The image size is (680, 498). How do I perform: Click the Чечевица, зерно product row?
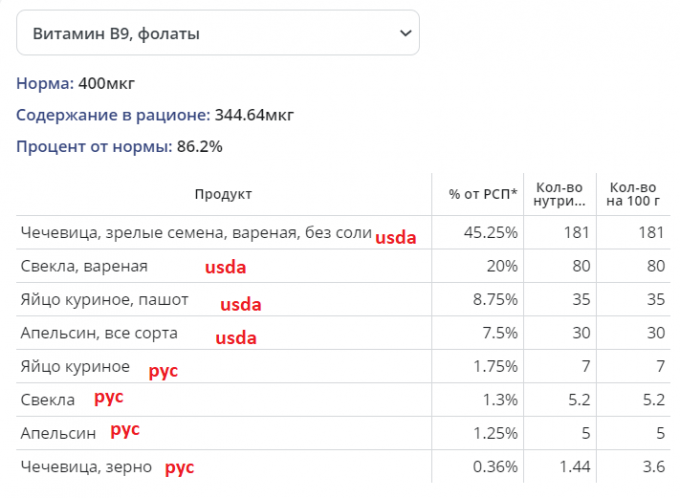[x=86, y=466]
